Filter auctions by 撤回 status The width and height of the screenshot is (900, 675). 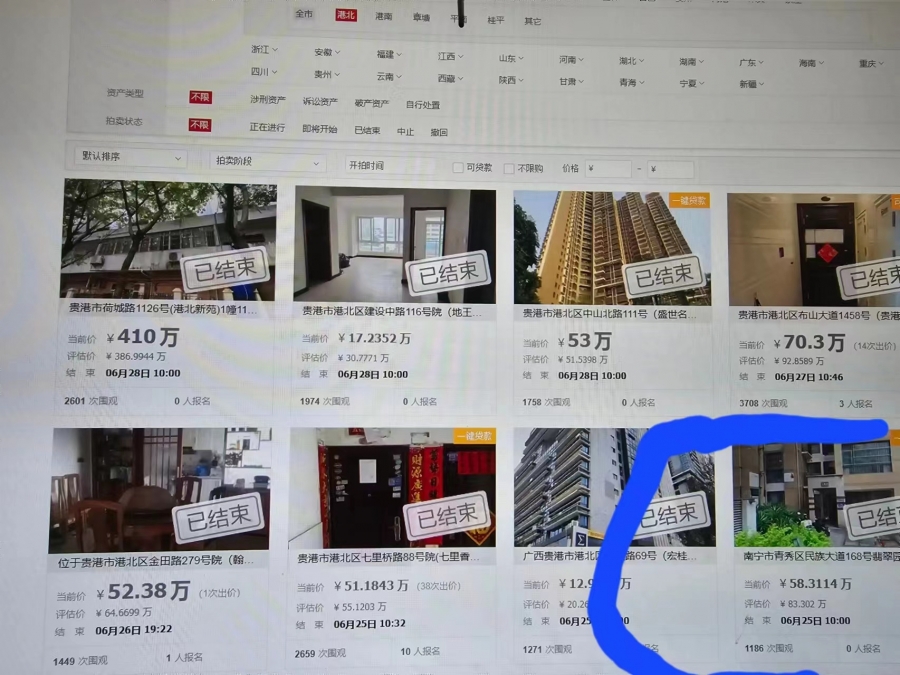(x=439, y=132)
